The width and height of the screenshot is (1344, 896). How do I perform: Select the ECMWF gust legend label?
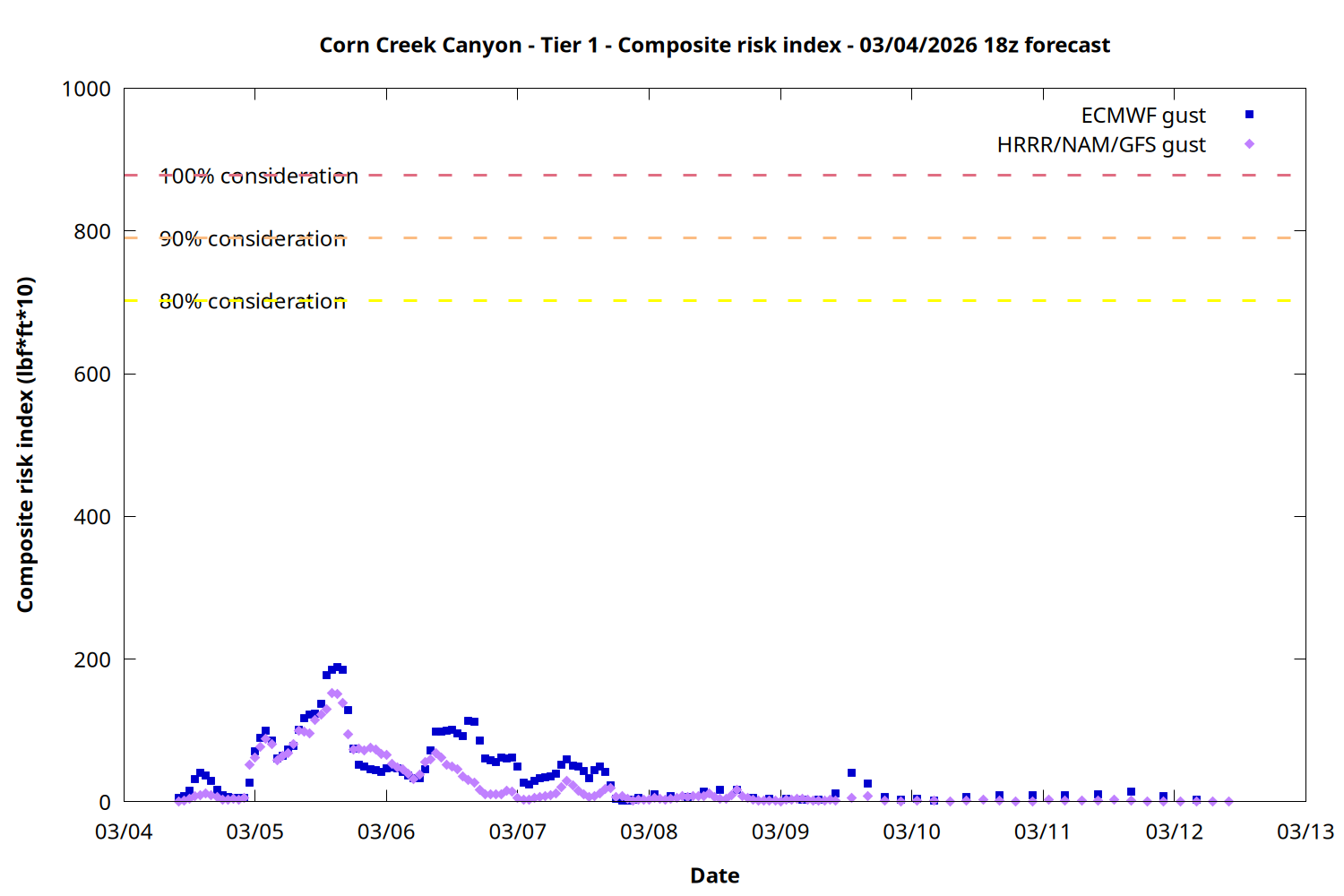pos(1142,116)
